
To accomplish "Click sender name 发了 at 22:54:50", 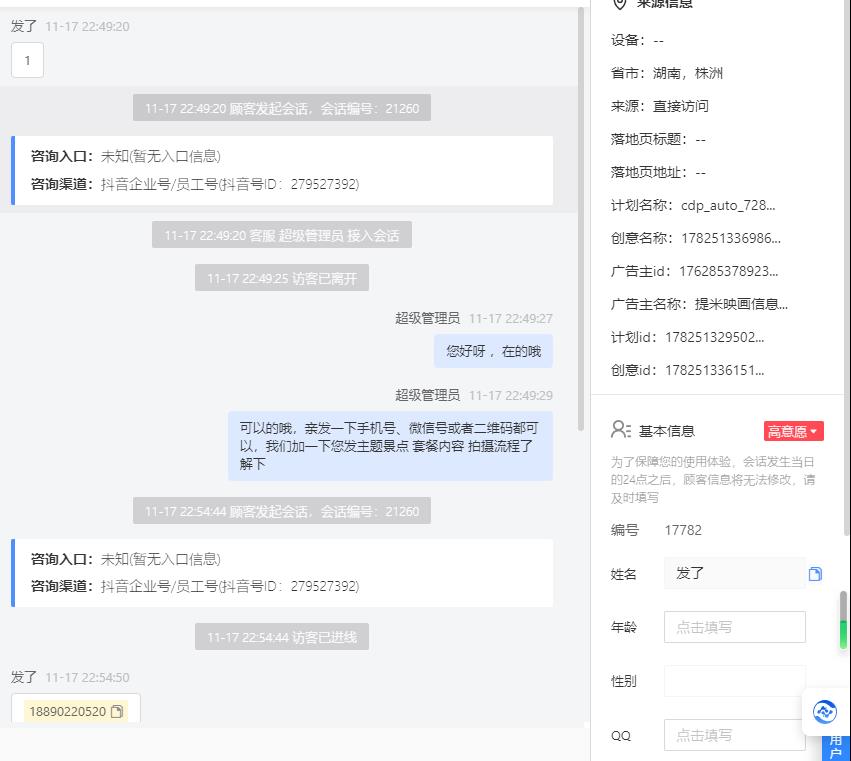I will (x=23, y=677).
